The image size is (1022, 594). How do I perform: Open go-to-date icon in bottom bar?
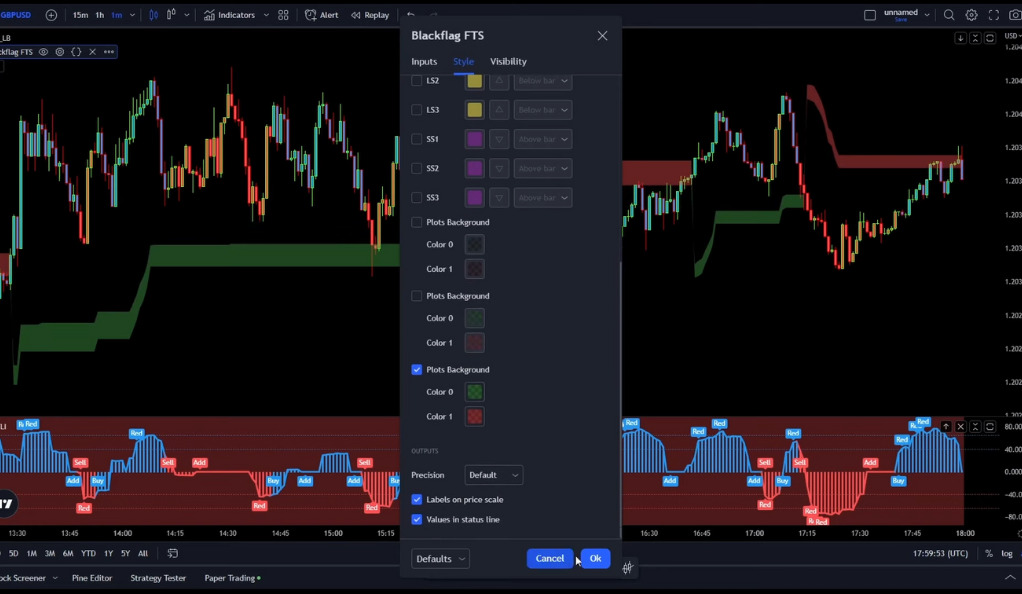(x=173, y=554)
